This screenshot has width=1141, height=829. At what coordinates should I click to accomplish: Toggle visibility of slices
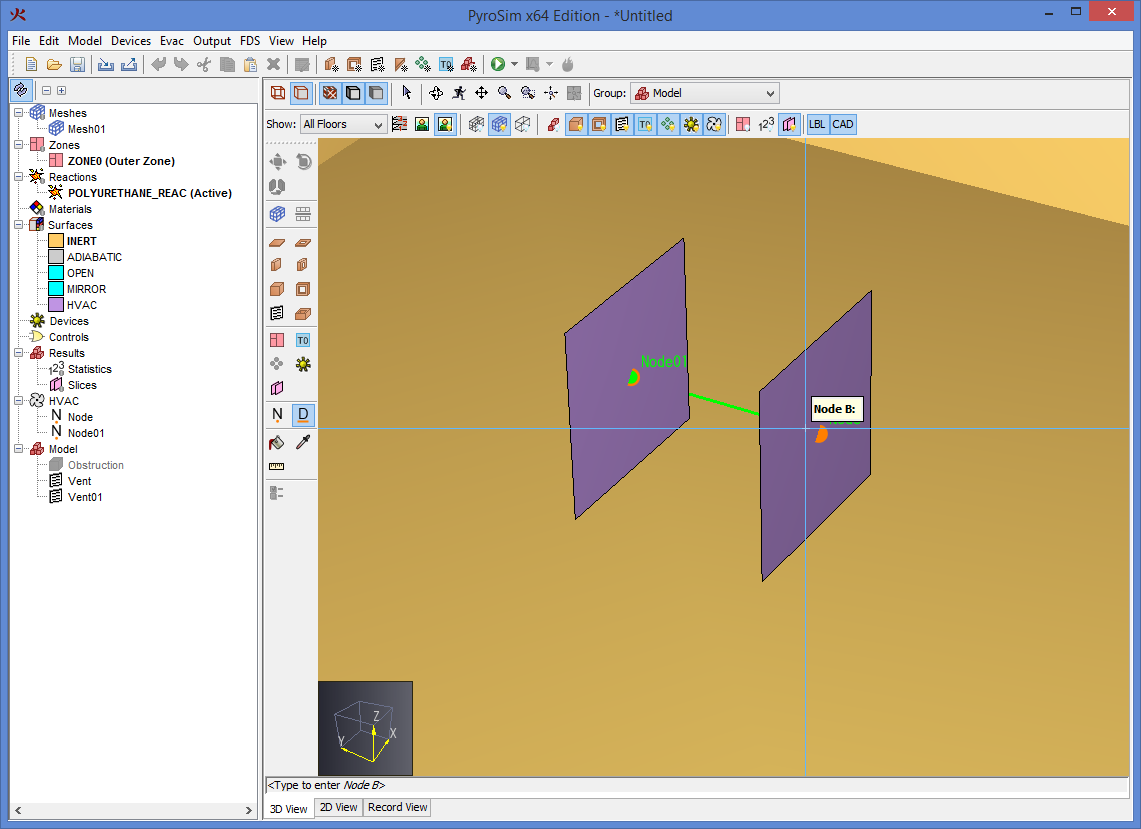click(789, 124)
